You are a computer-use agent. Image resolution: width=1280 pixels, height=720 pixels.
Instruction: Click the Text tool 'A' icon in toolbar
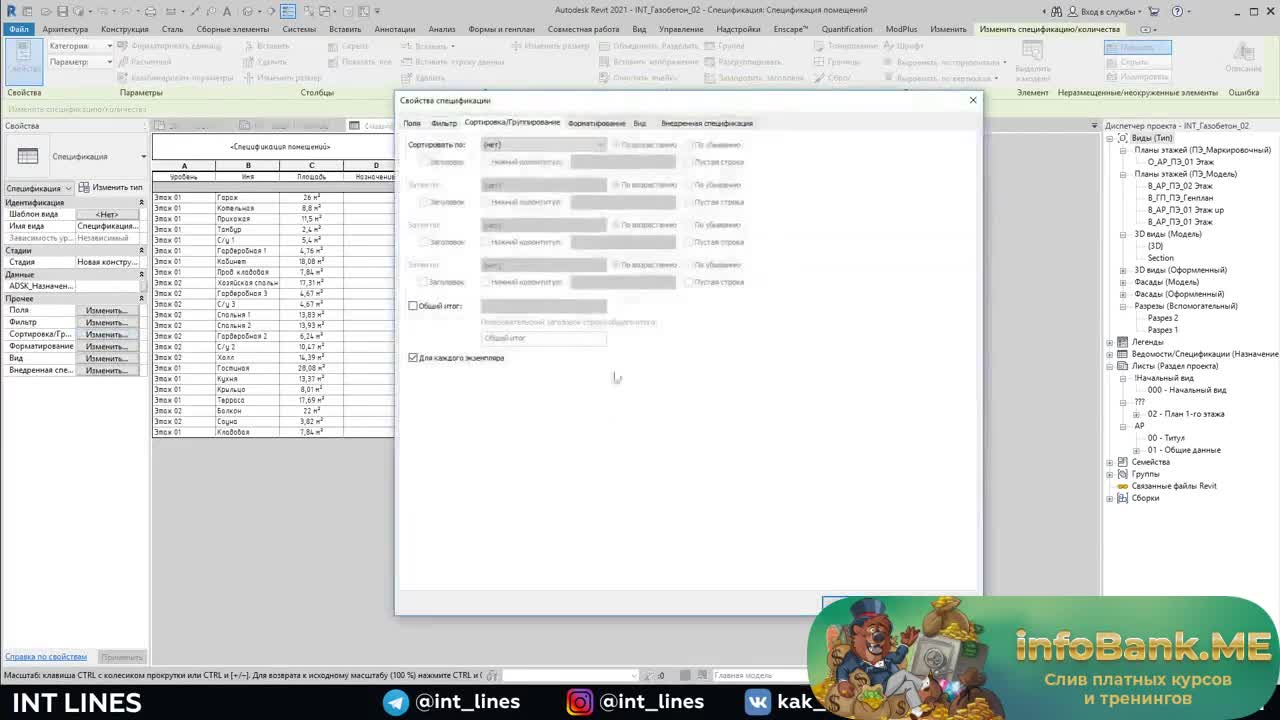coord(229,12)
